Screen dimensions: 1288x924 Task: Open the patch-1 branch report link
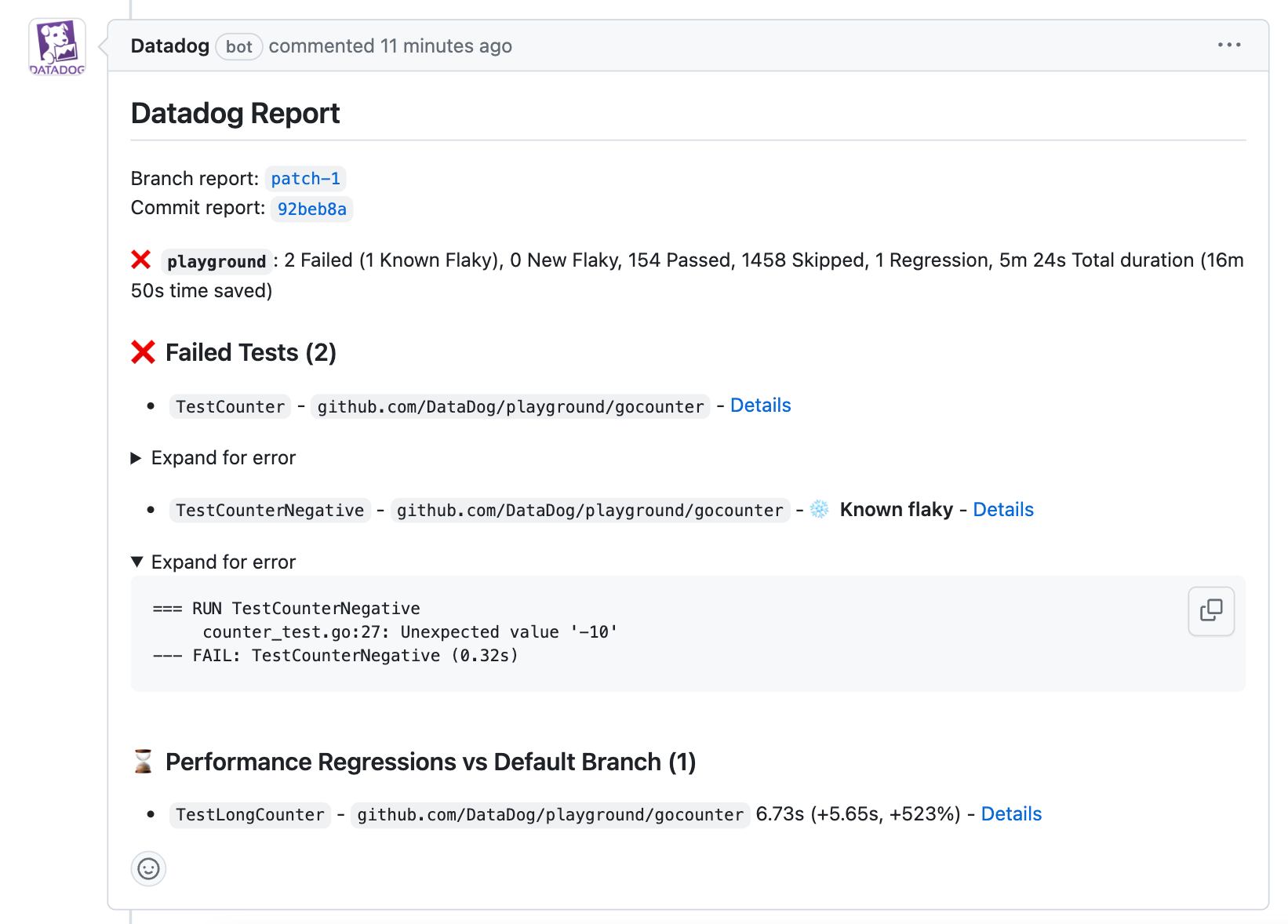305,179
